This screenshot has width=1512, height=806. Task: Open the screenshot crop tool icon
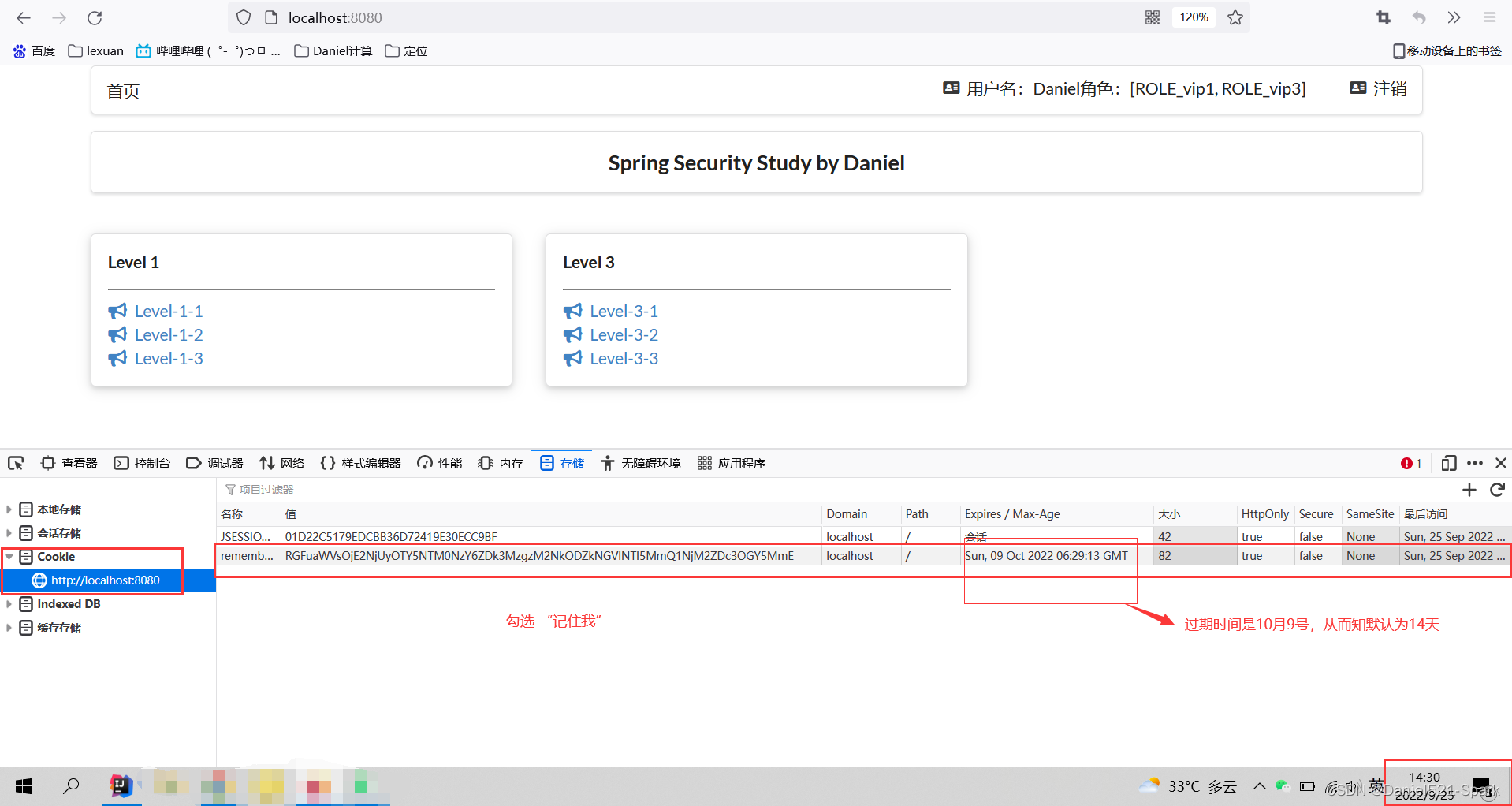(1384, 17)
